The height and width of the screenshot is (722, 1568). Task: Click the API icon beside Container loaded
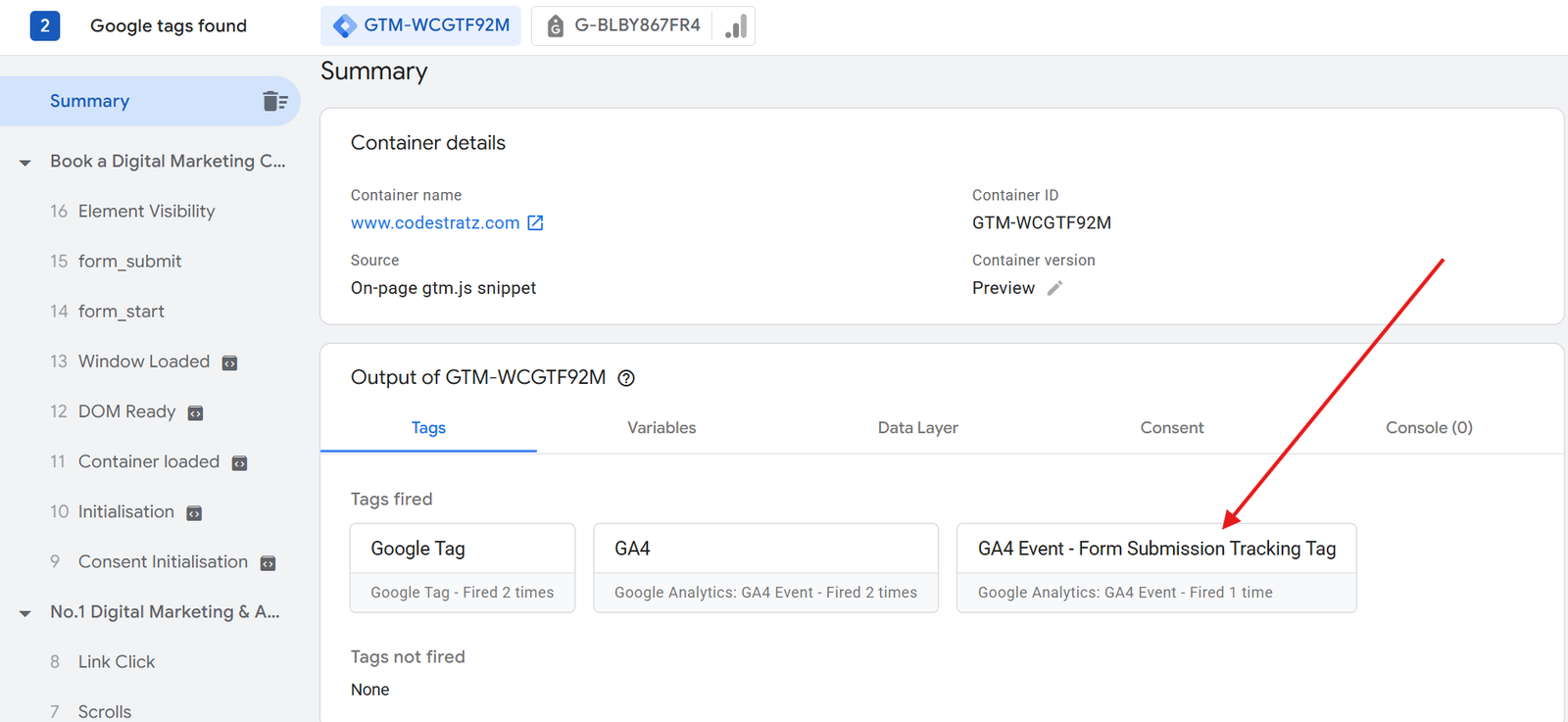[x=239, y=463]
